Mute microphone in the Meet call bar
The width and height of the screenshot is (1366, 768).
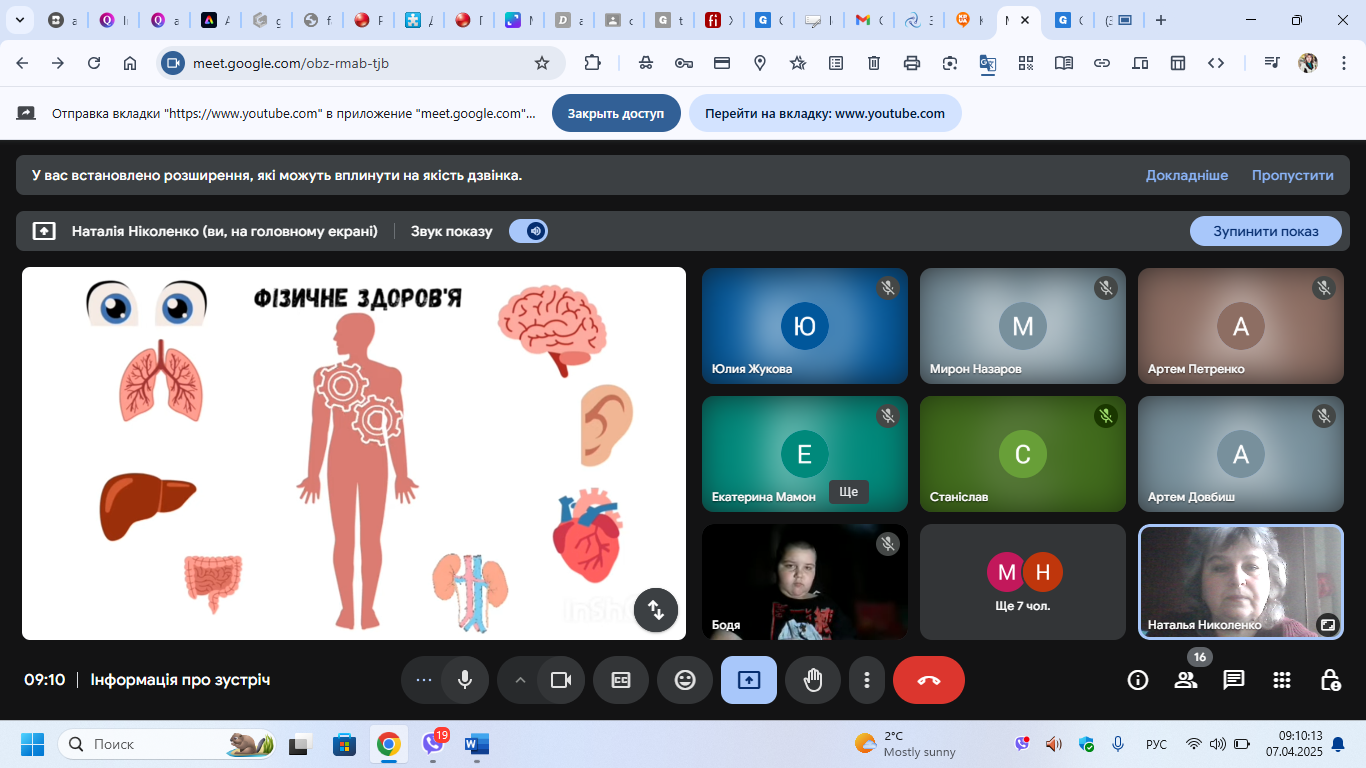click(x=465, y=680)
